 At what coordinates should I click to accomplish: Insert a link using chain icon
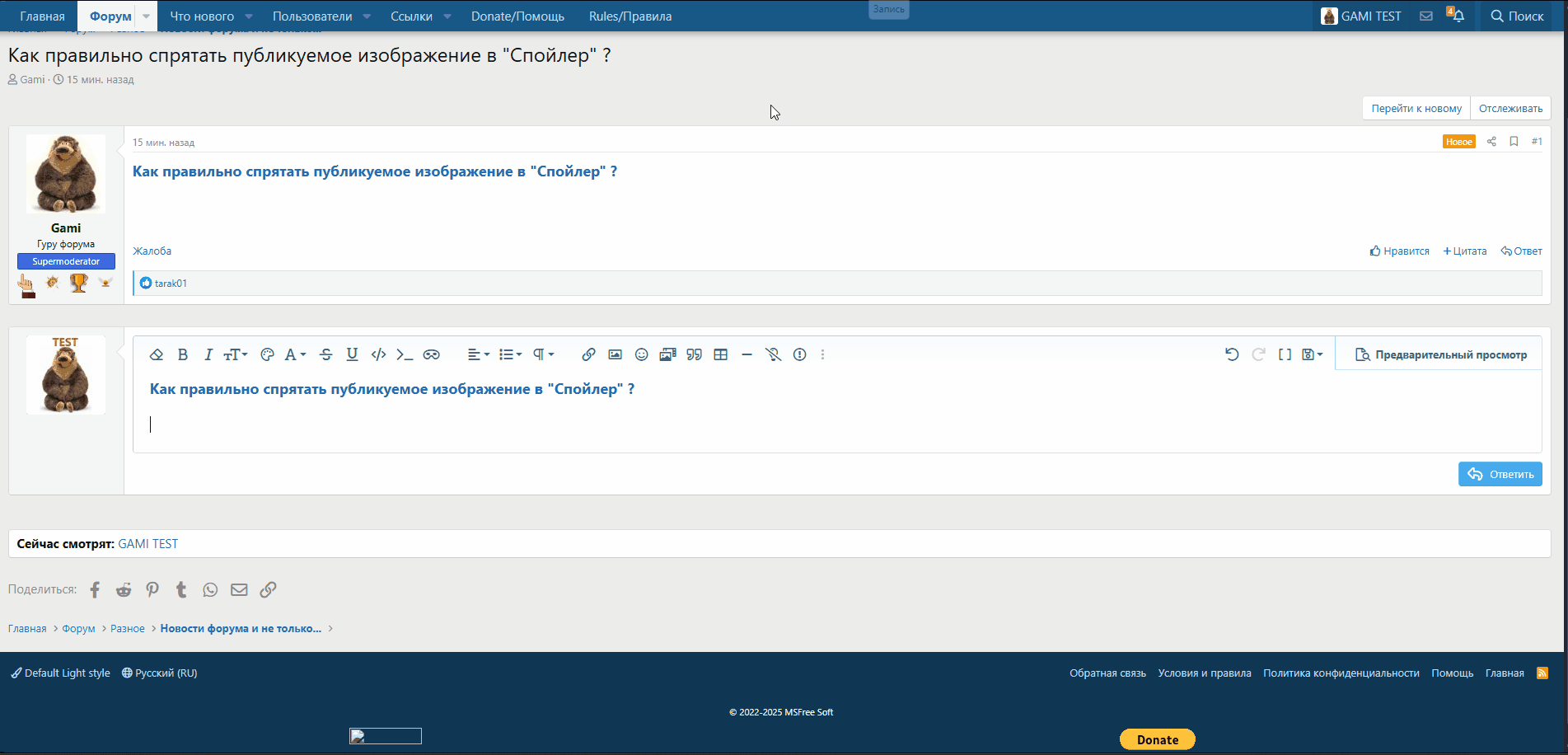tap(588, 354)
